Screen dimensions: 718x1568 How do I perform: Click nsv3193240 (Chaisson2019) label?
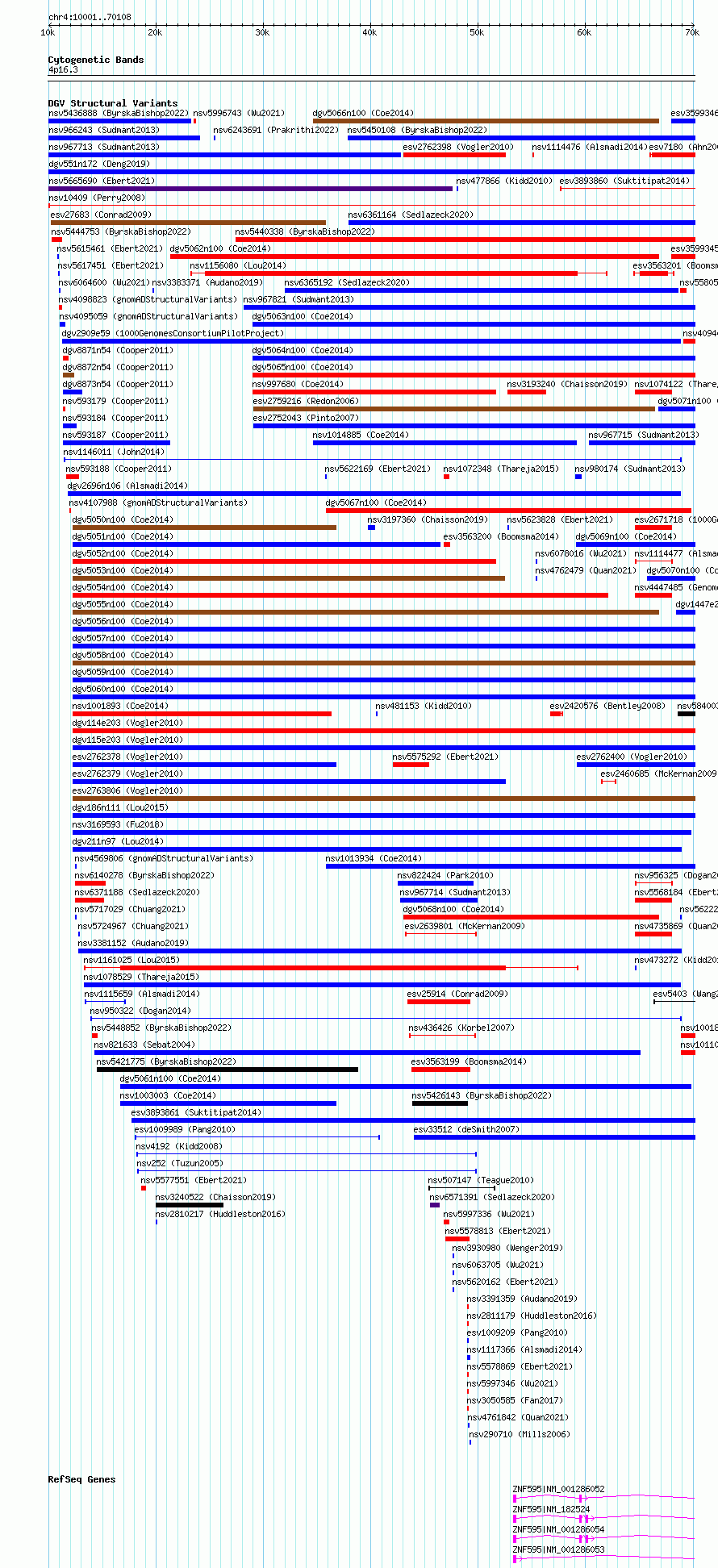tap(567, 384)
